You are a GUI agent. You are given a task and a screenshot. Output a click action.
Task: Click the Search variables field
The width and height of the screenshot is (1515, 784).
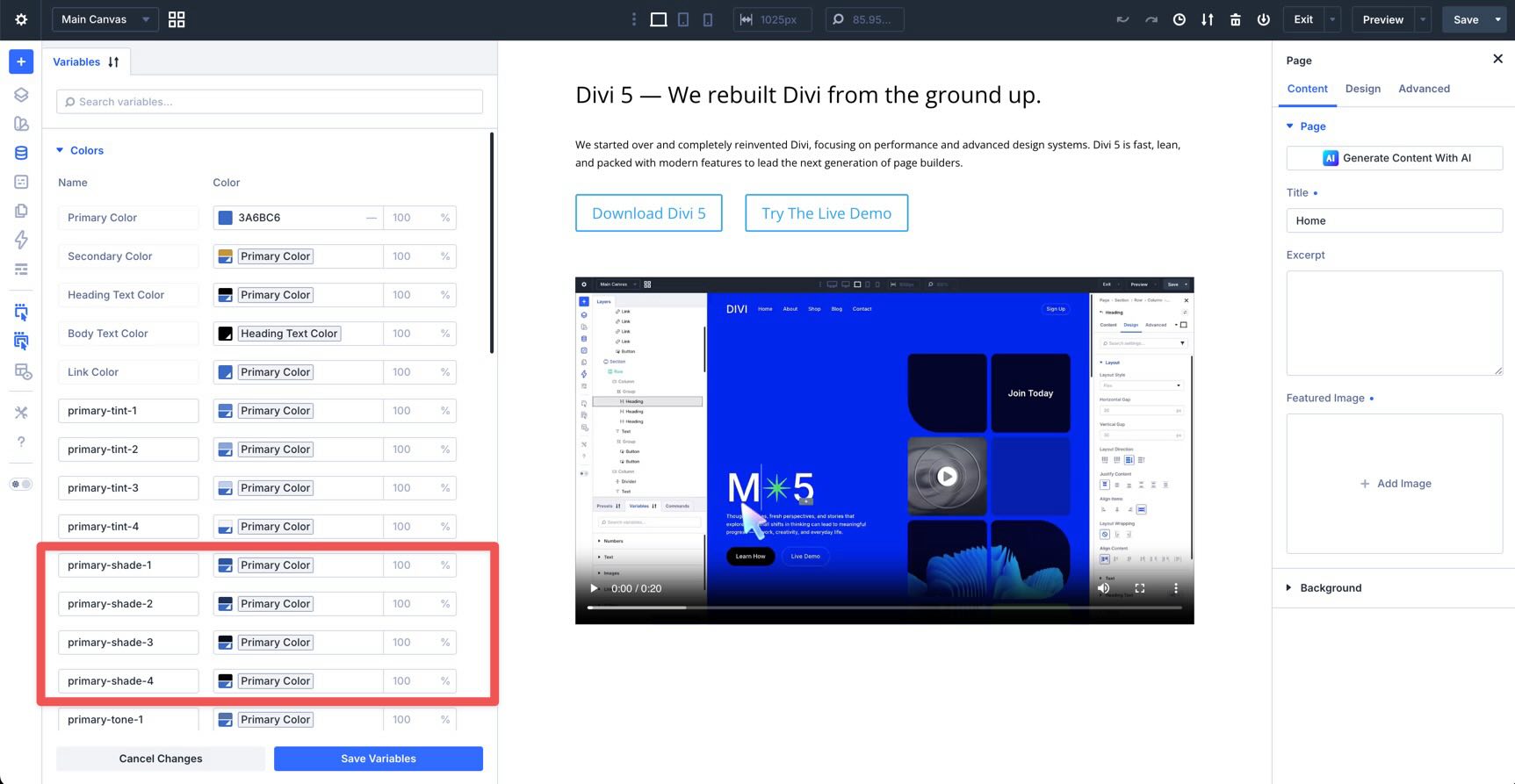pos(270,102)
